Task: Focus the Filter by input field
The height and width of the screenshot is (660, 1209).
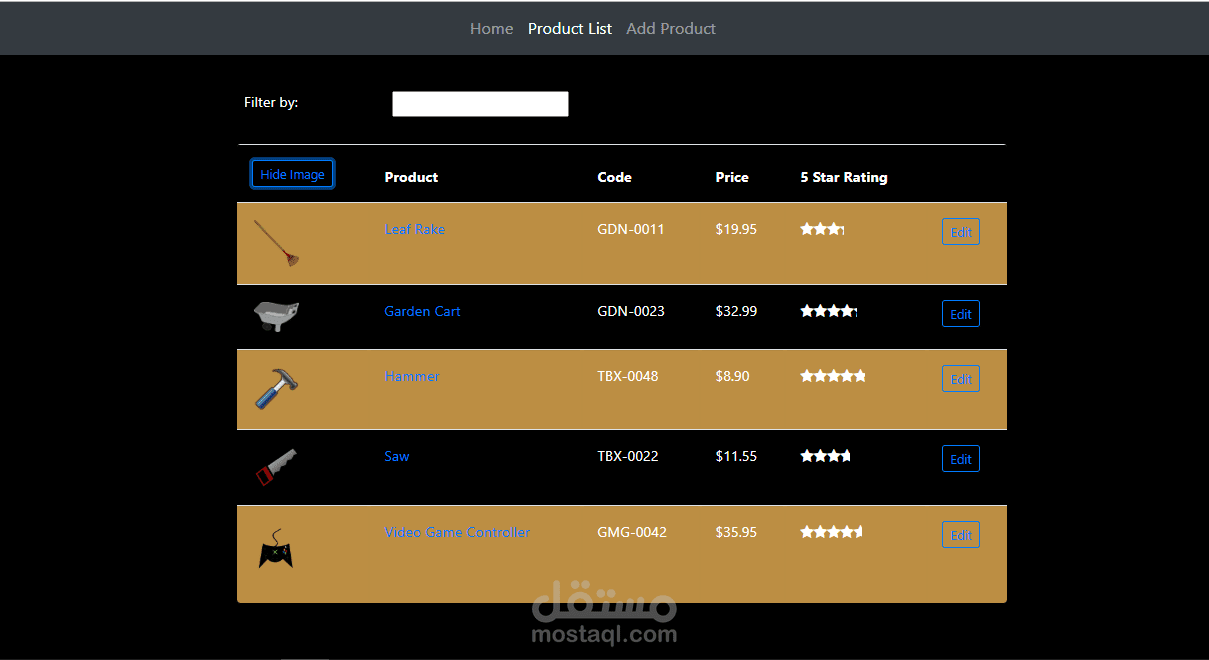Action: click(480, 104)
